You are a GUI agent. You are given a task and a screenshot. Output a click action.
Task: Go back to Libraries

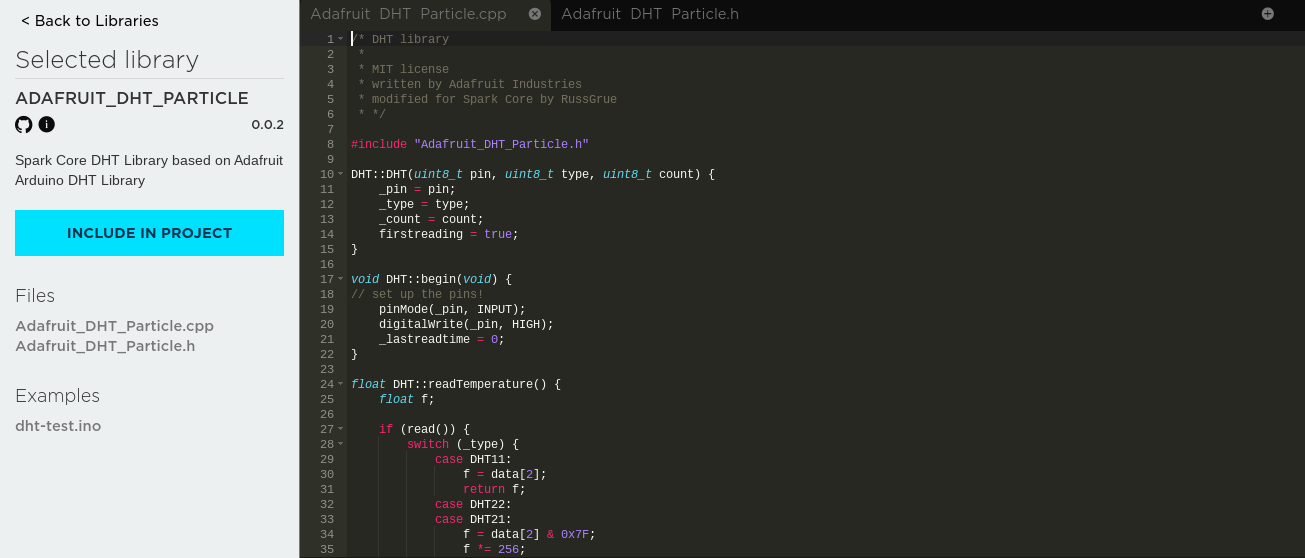[89, 21]
